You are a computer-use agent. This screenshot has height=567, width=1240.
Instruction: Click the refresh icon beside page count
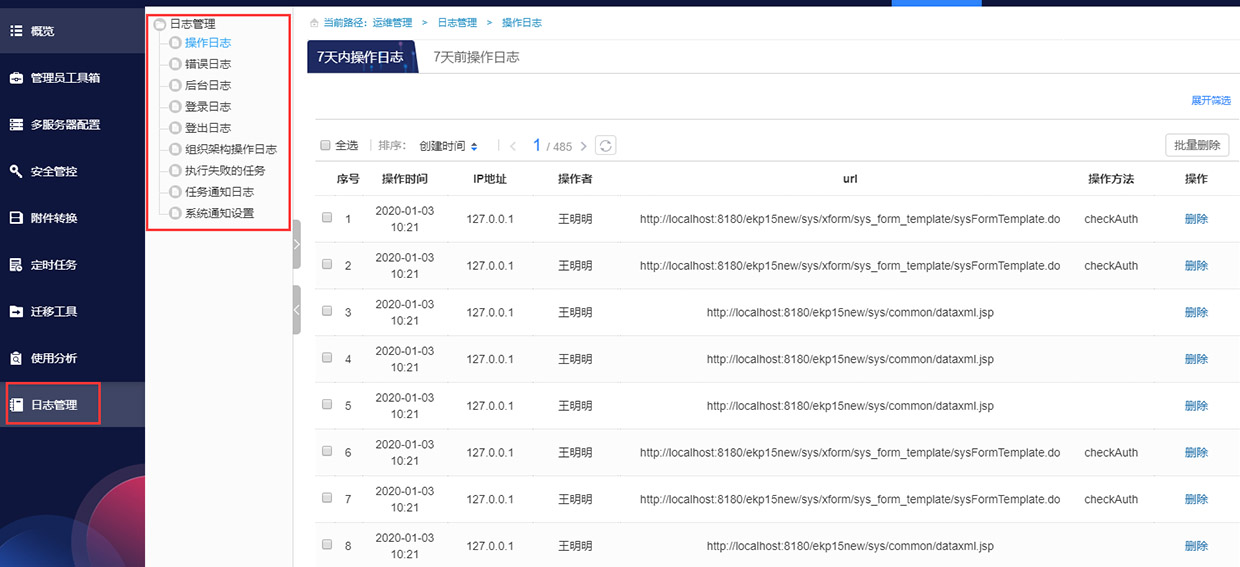(x=605, y=146)
